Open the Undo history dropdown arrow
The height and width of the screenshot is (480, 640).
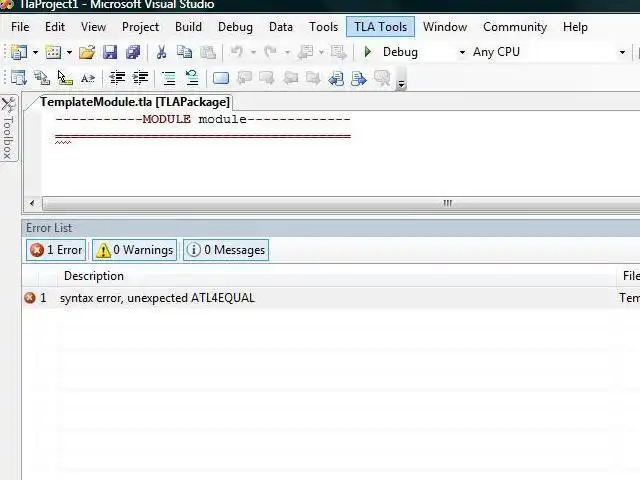click(253, 52)
